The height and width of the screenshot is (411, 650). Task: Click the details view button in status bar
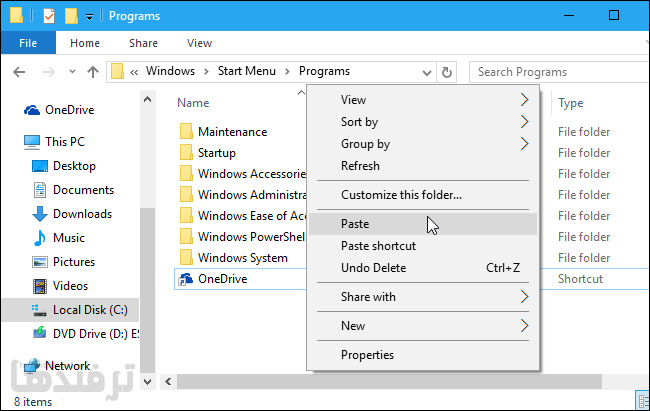pos(642,401)
